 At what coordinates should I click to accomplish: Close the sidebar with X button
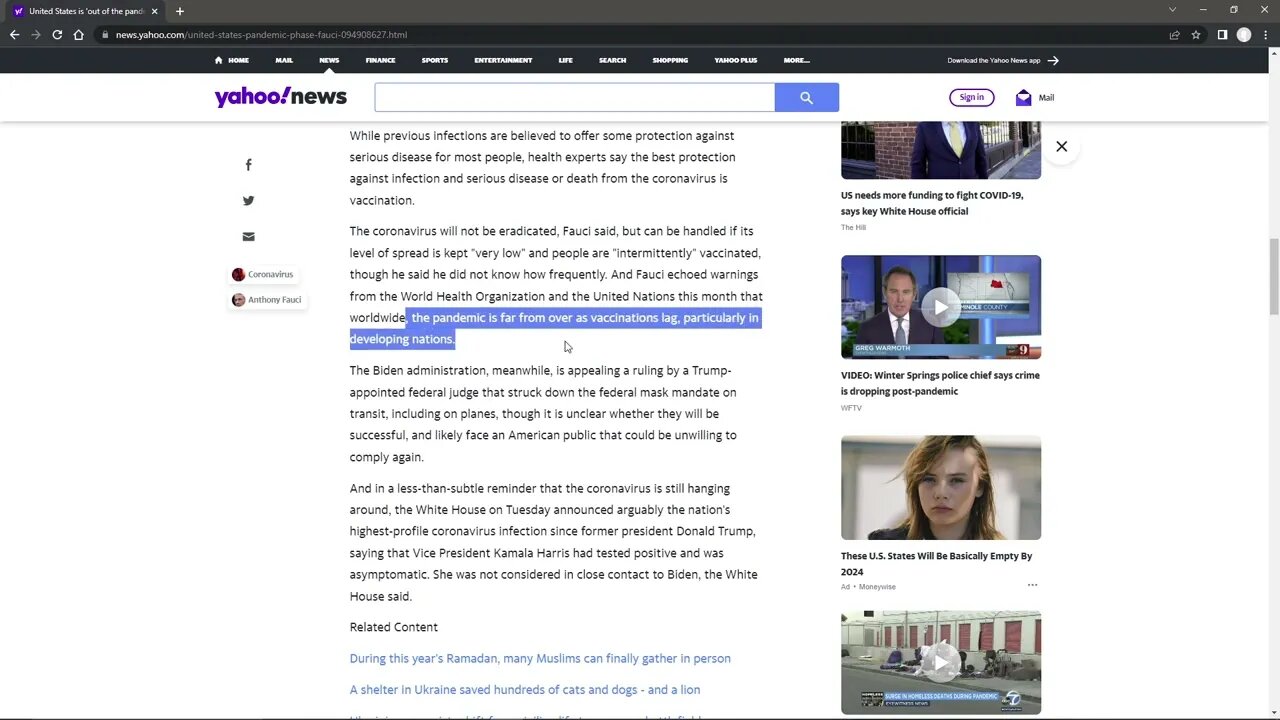pyautogui.click(x=1062, y=147)
